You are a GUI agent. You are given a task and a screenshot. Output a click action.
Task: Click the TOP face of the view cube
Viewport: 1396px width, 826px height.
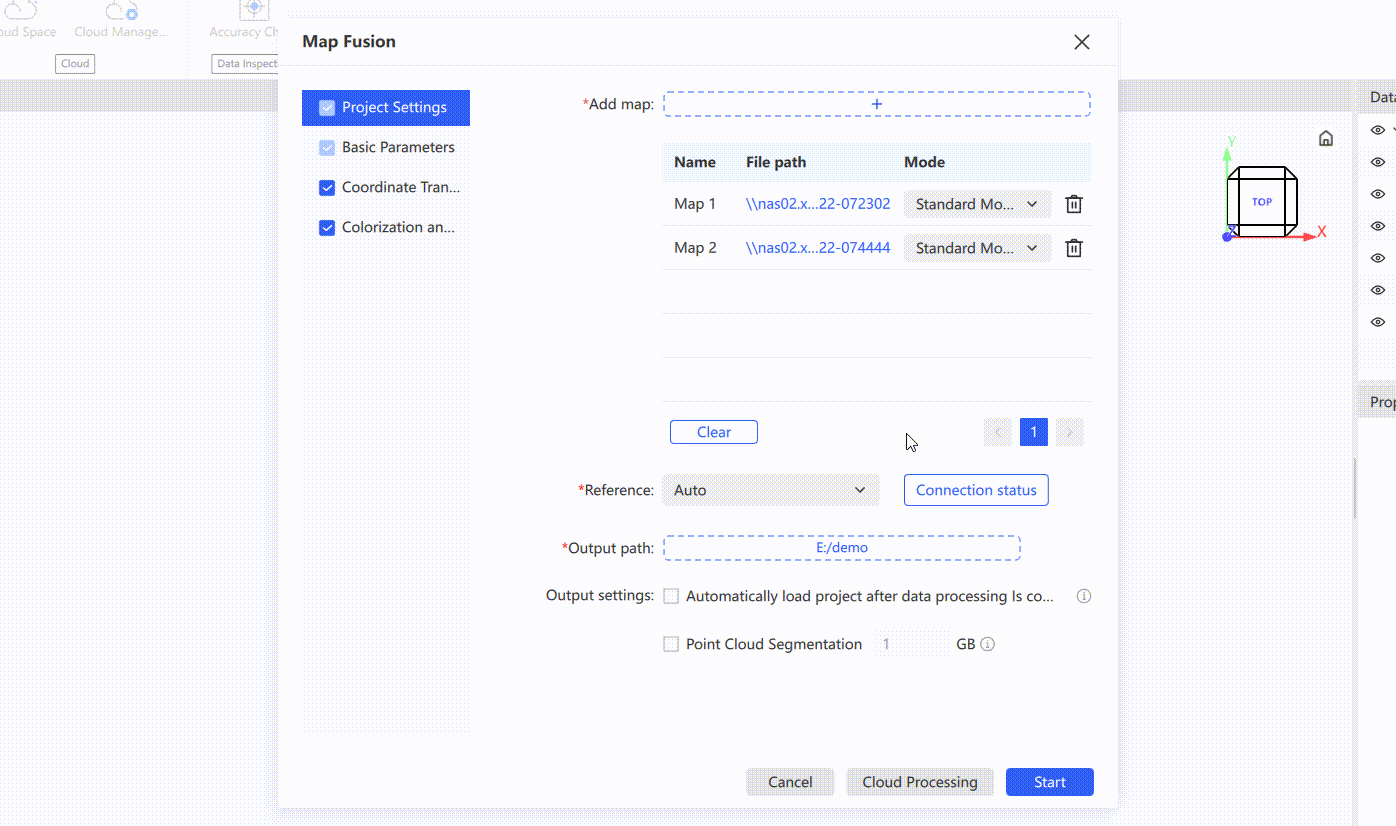coord(1262,201)
